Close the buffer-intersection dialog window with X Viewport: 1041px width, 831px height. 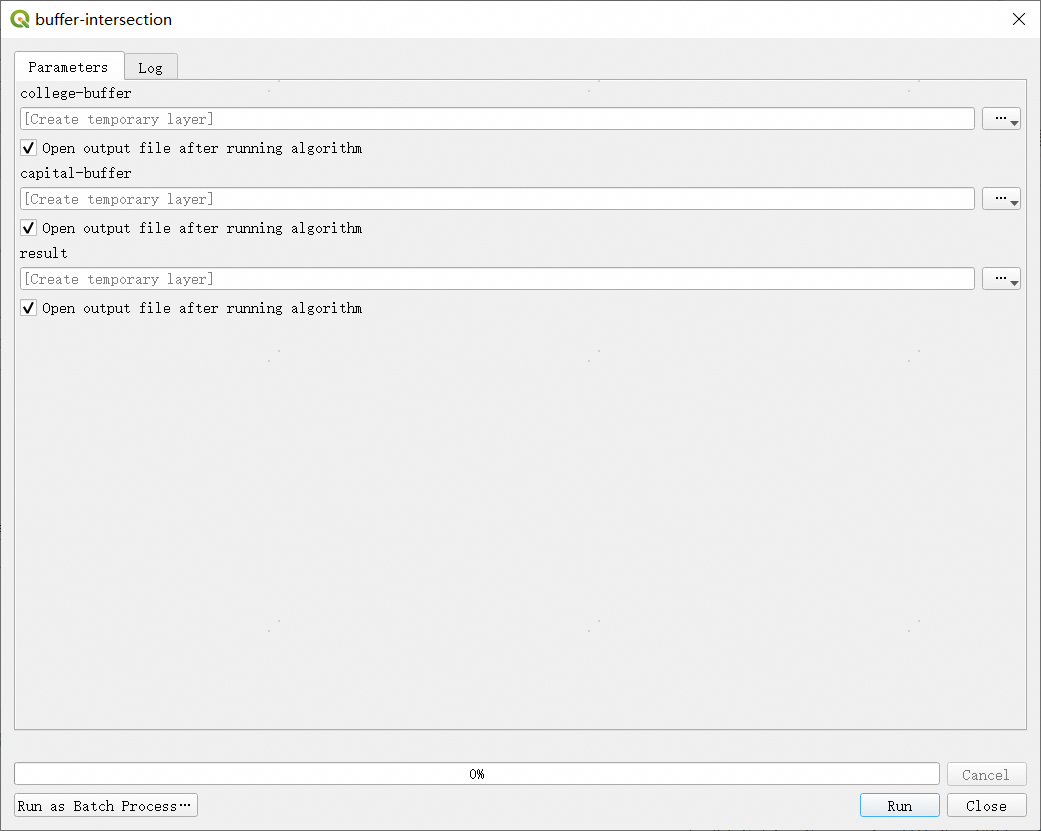1018,19
